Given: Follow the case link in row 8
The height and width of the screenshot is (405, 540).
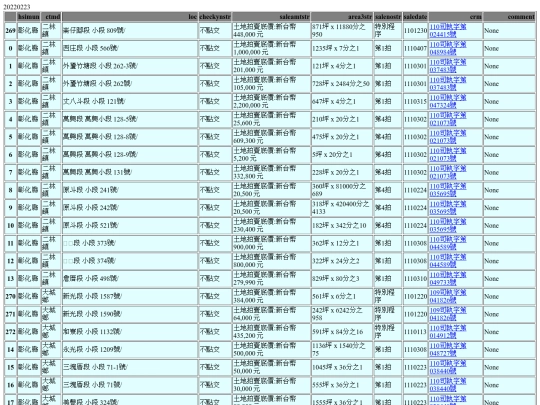Looking at the screenshot, I should [x=447, y=190].
